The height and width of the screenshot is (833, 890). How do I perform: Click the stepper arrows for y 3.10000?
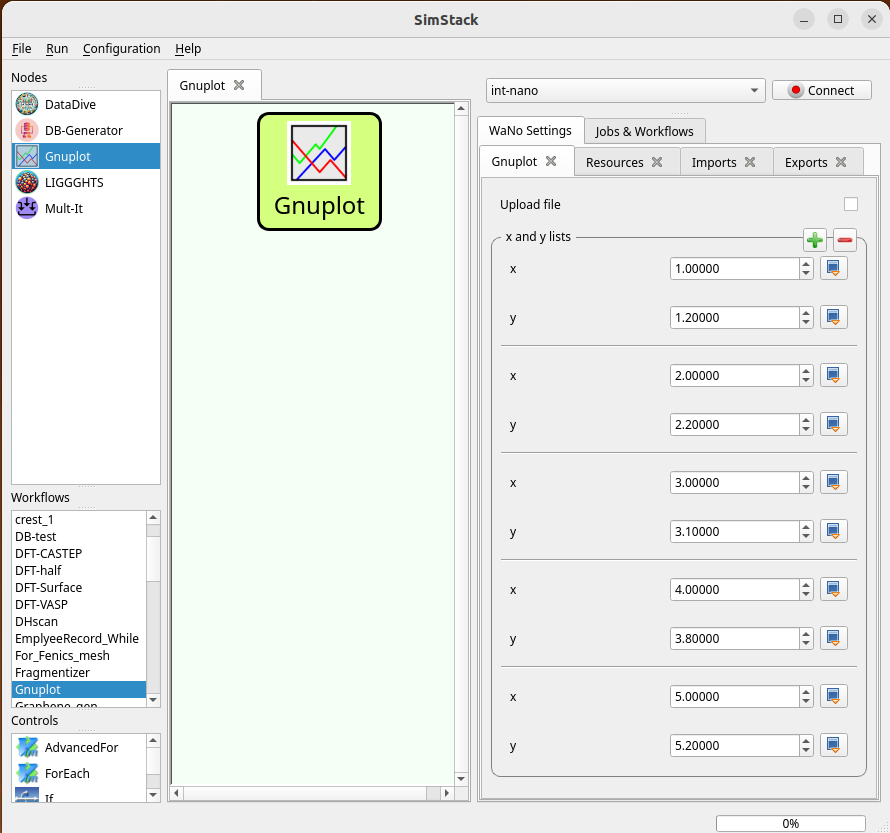[806, 531]
